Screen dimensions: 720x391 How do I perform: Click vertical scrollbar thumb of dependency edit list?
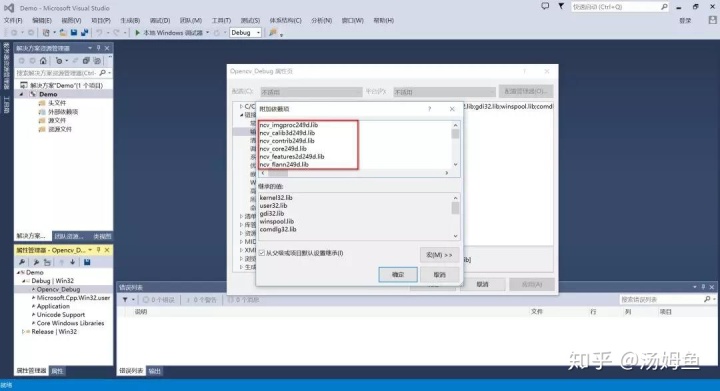pyautogui.click(x=456, y=134)
